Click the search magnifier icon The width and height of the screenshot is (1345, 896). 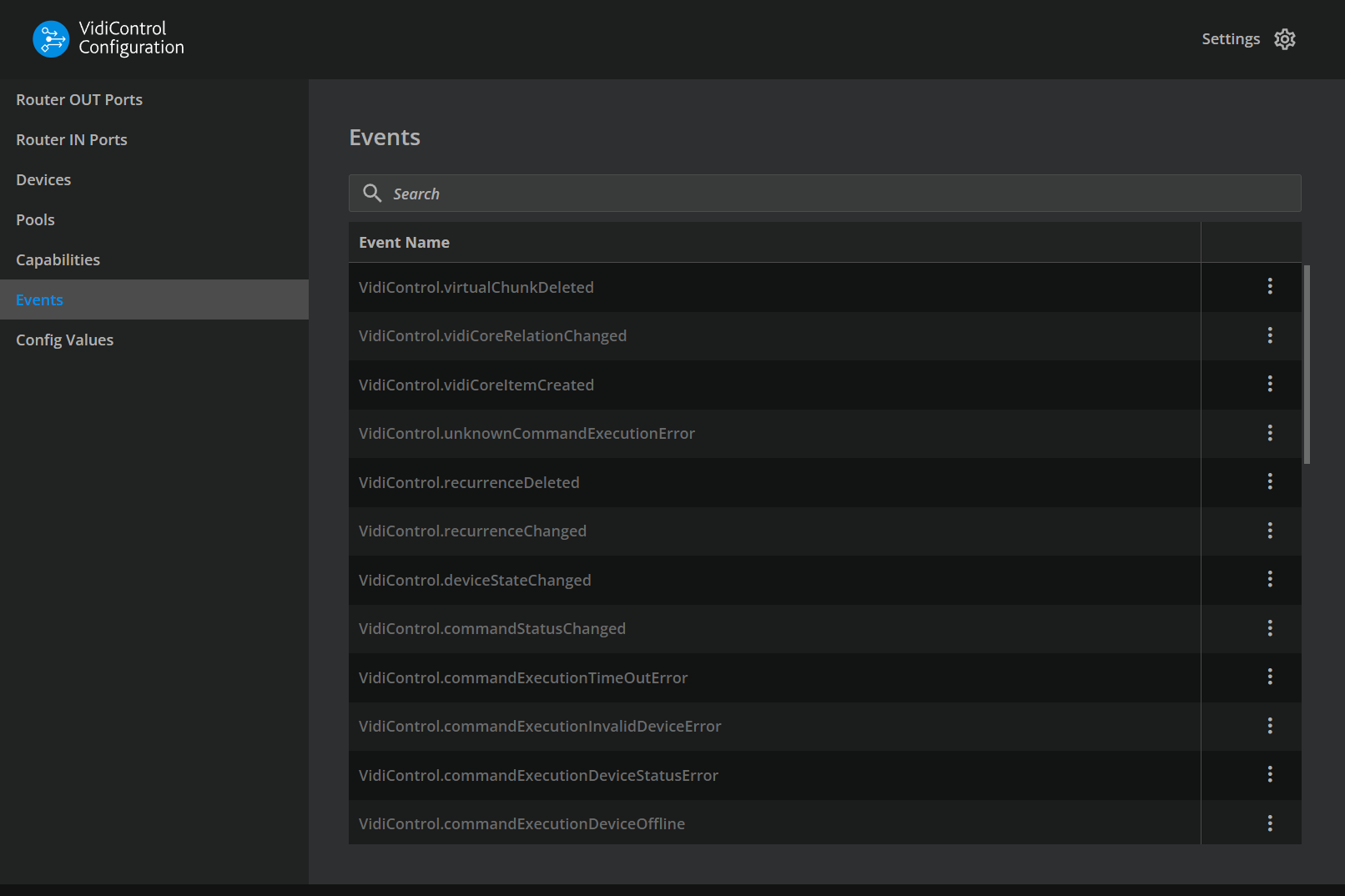372,194
